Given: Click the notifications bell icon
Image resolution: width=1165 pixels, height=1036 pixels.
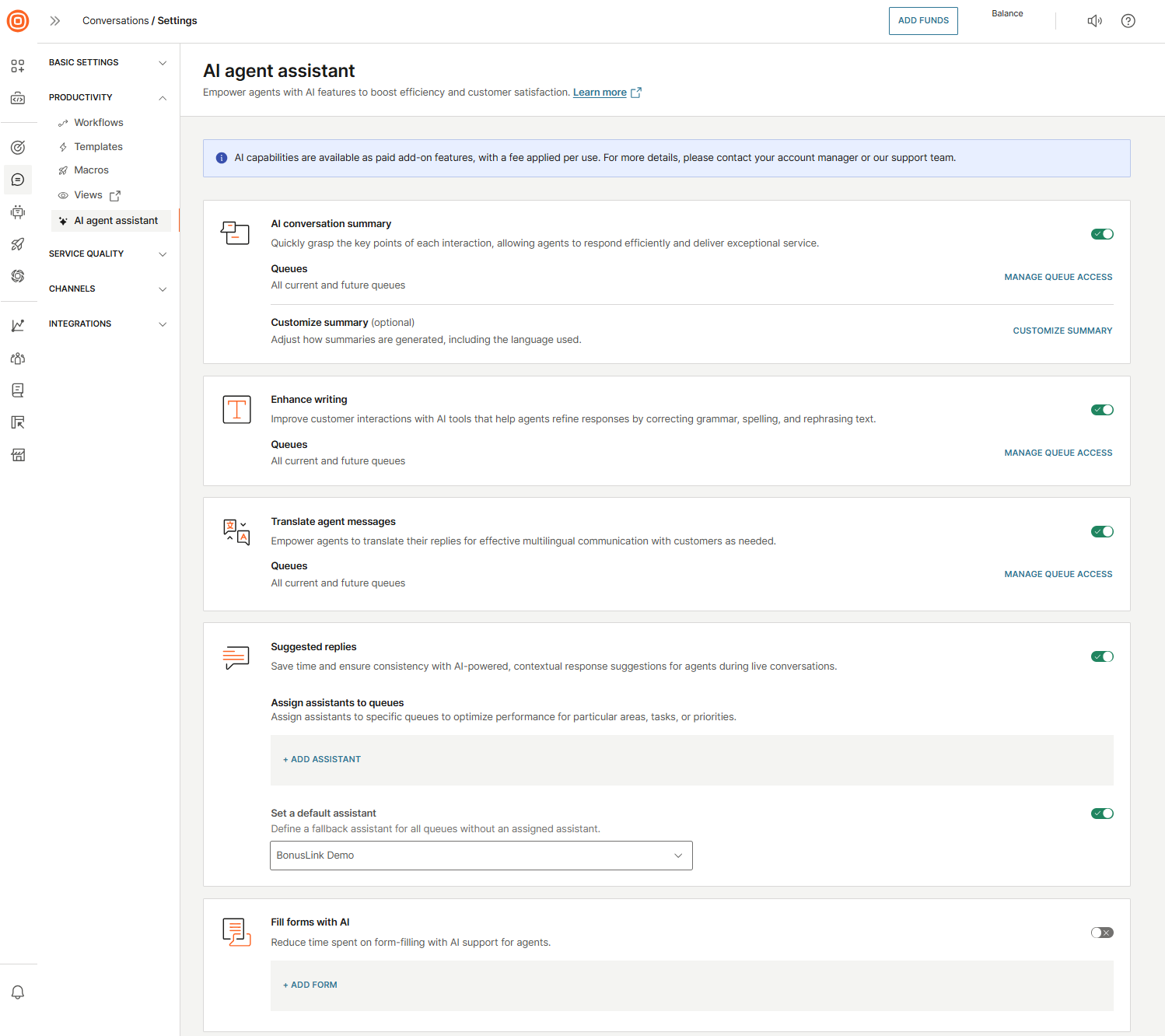Looking at the screenshot, I should pos(18,992).
